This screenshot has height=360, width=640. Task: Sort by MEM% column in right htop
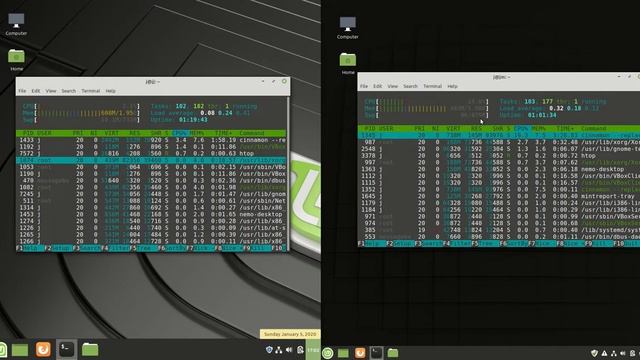(539, 129)
